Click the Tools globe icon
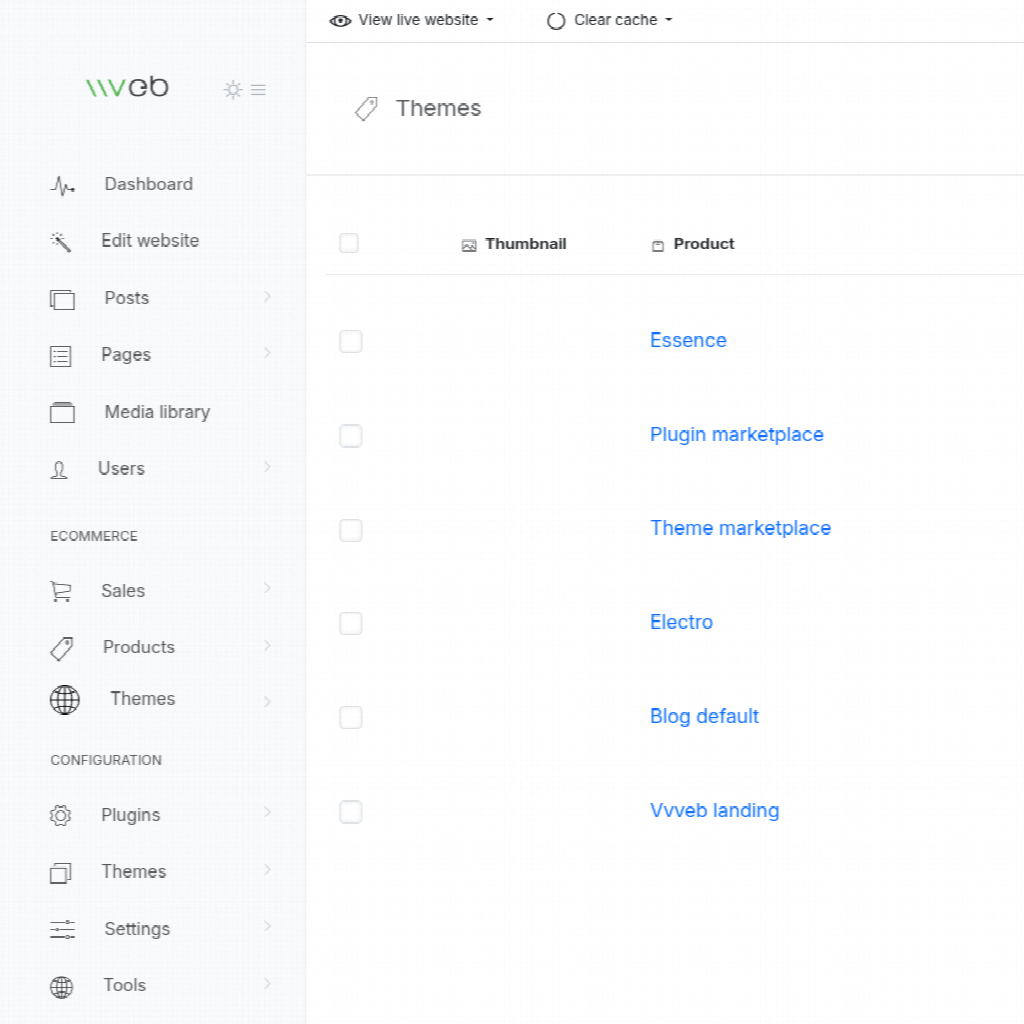 tap(62, 987)
